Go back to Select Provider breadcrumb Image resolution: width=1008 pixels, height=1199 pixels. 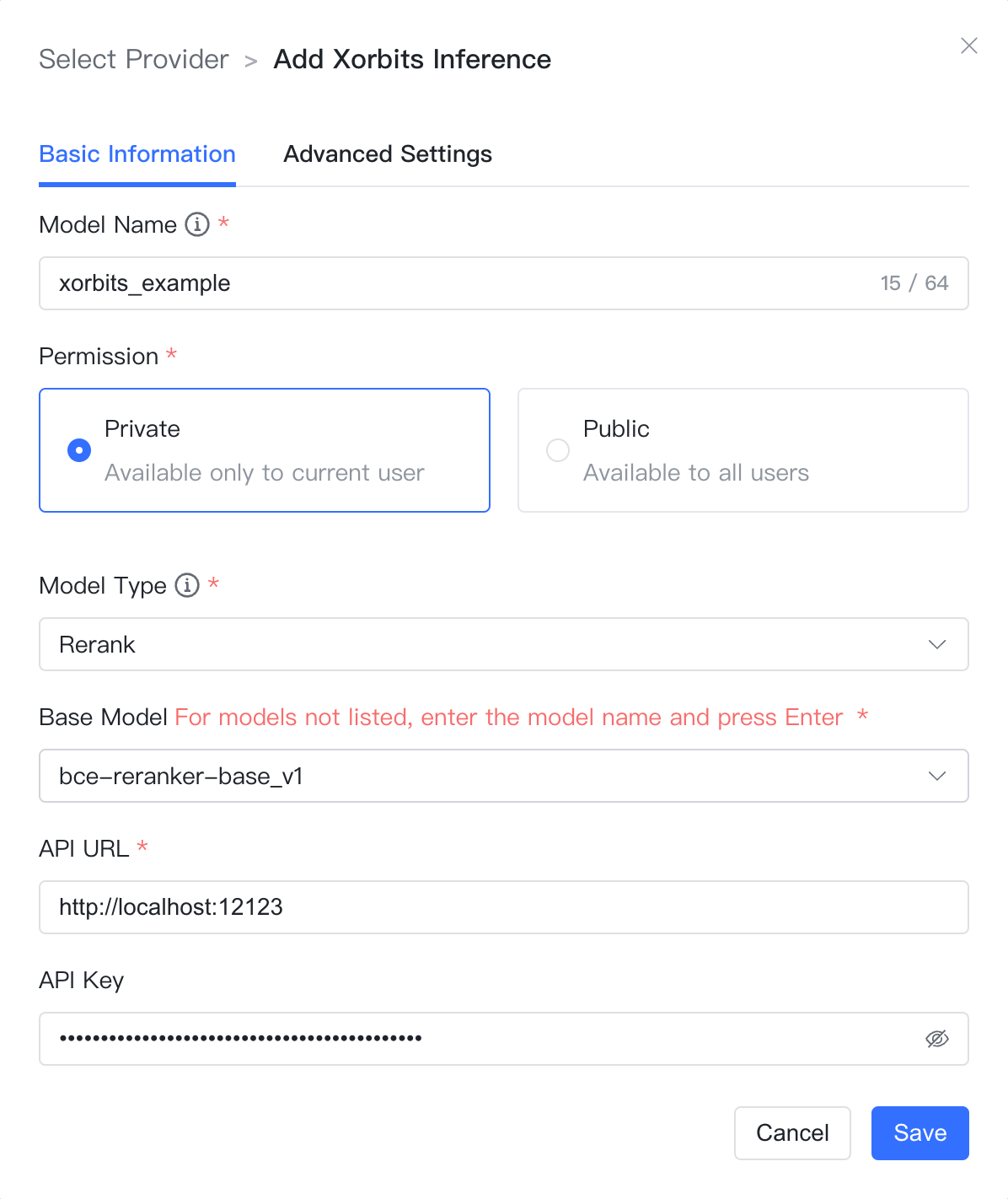134,59
